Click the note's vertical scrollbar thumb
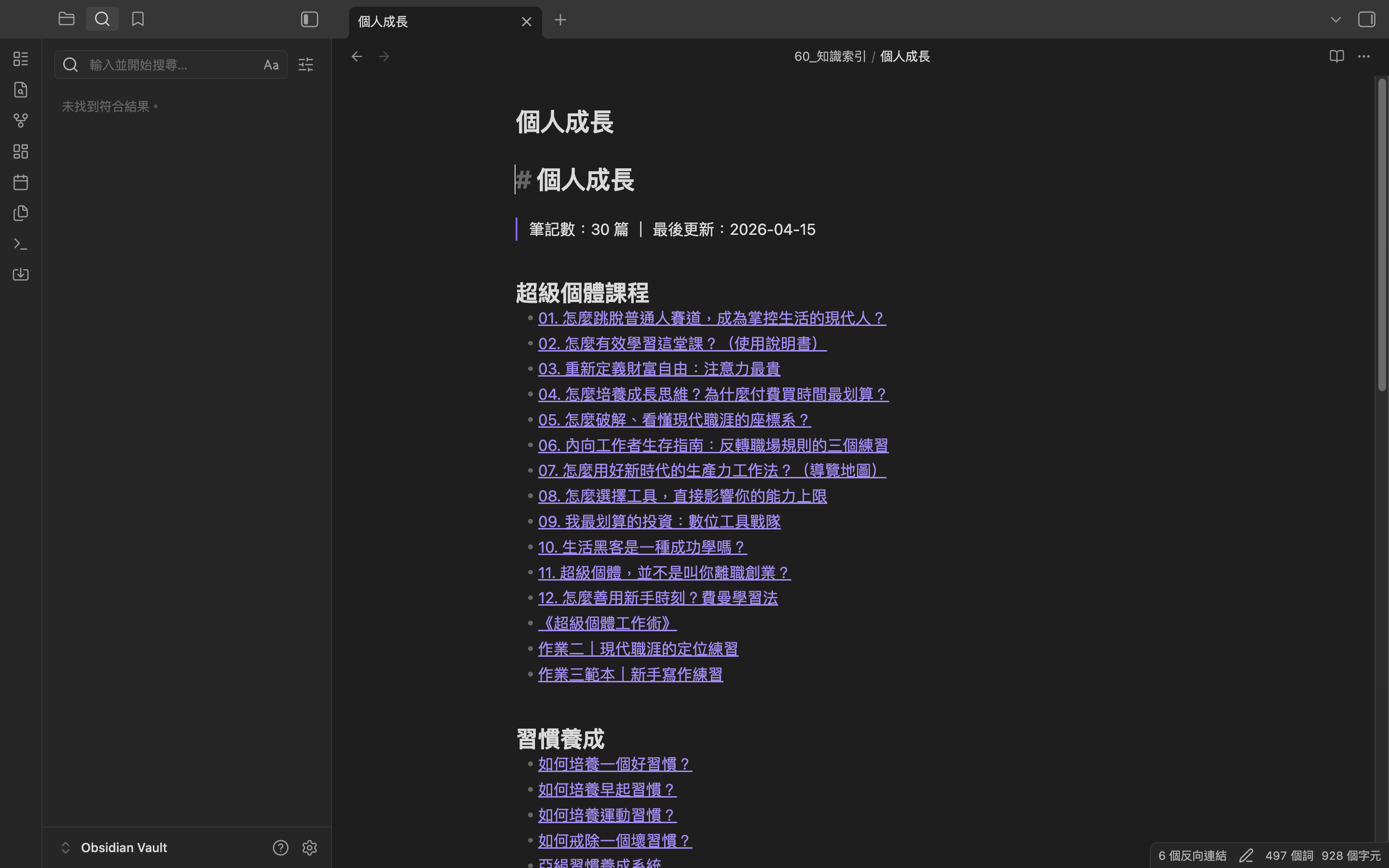The height and width of the screenshot is (868, 1389). [x=1382, y=235]
